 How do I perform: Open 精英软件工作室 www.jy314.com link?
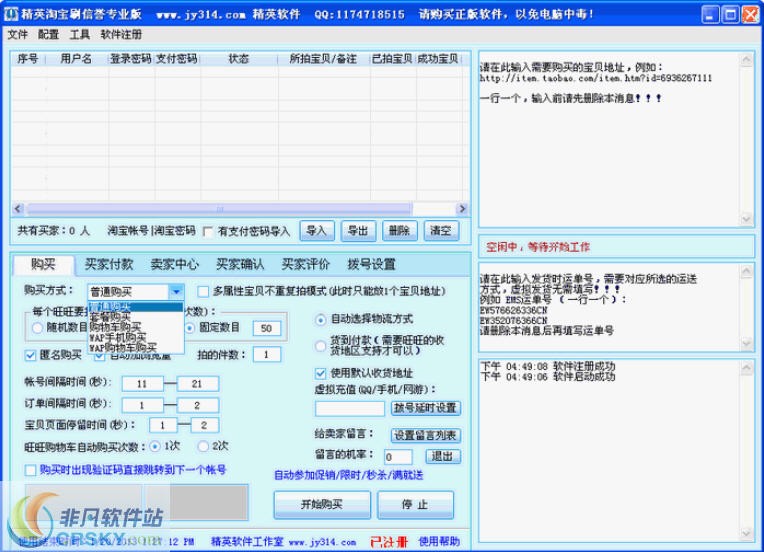click(283, 542)
